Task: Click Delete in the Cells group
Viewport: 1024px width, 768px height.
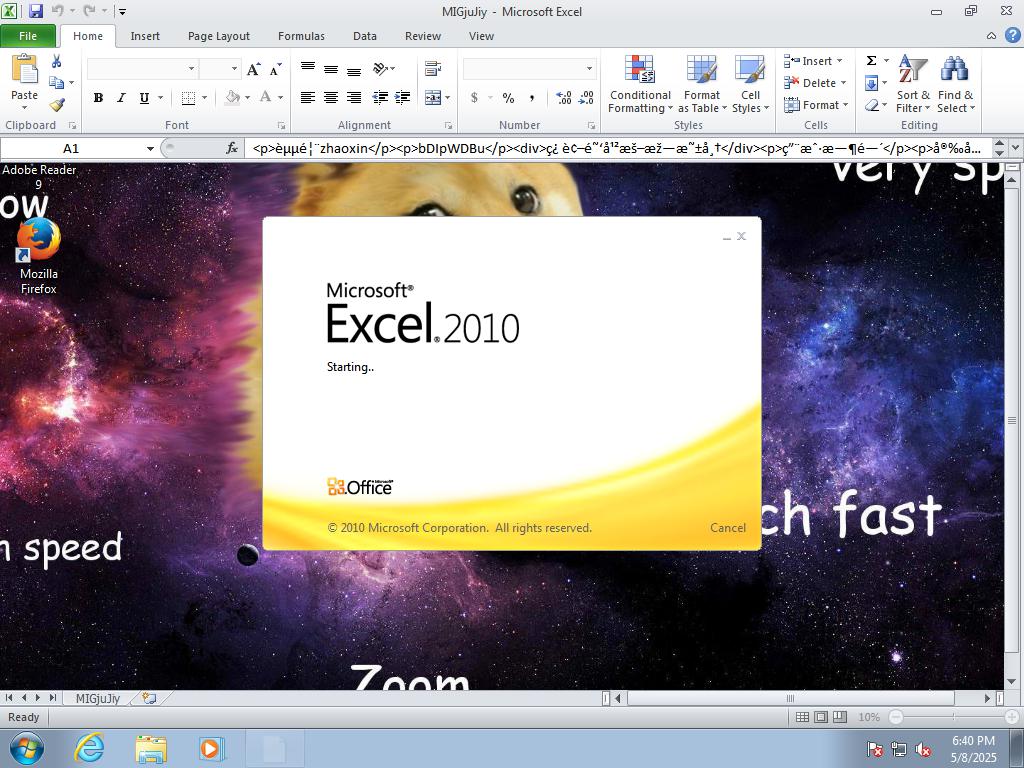Action: coord(815,83)
